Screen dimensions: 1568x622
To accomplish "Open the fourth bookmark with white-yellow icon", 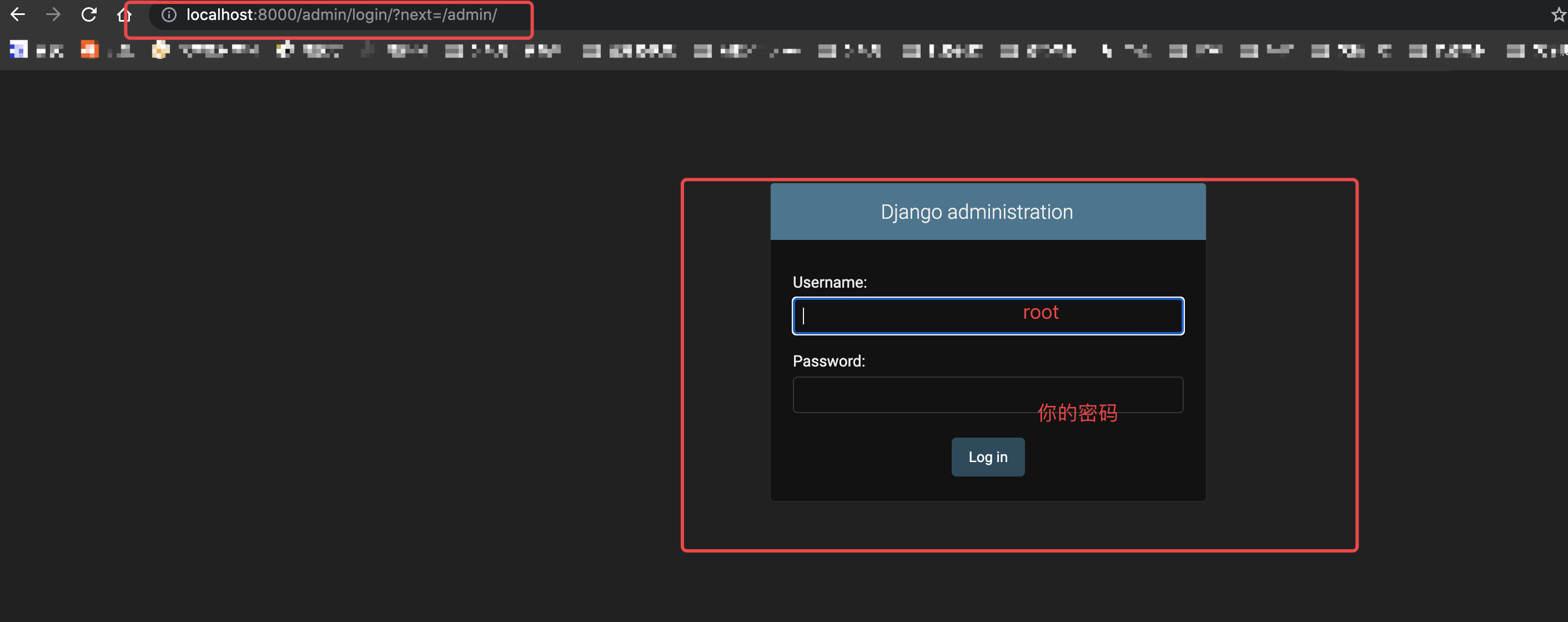I will (x=285, y=50).
